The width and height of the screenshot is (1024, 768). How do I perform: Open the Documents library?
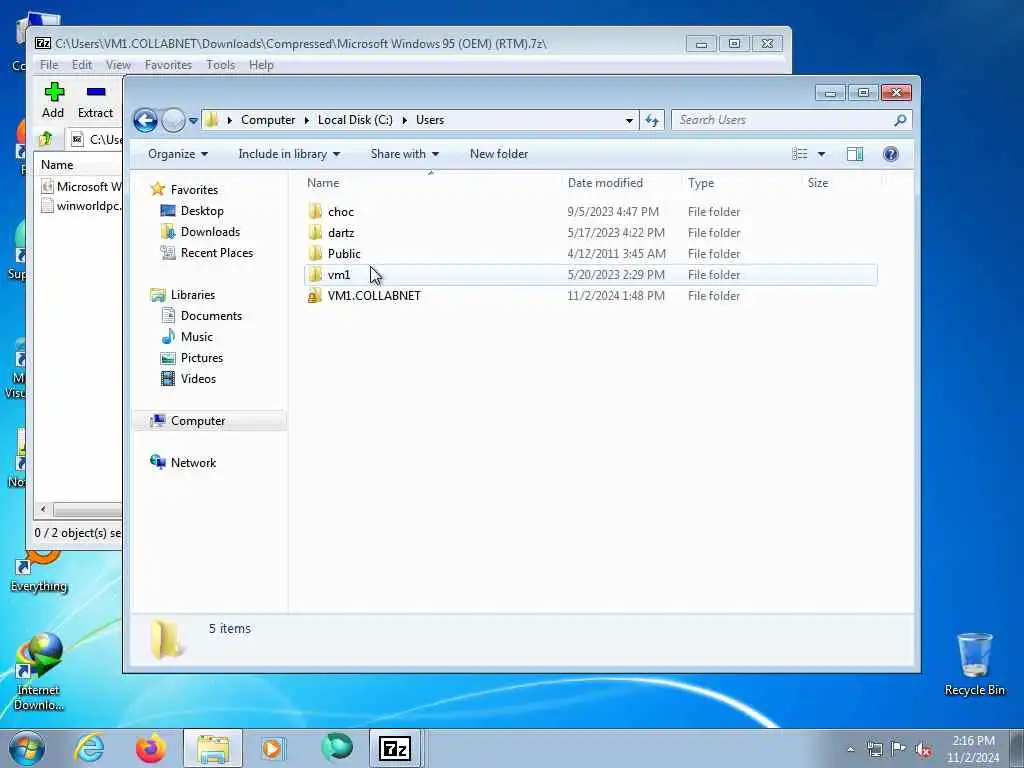211,315
